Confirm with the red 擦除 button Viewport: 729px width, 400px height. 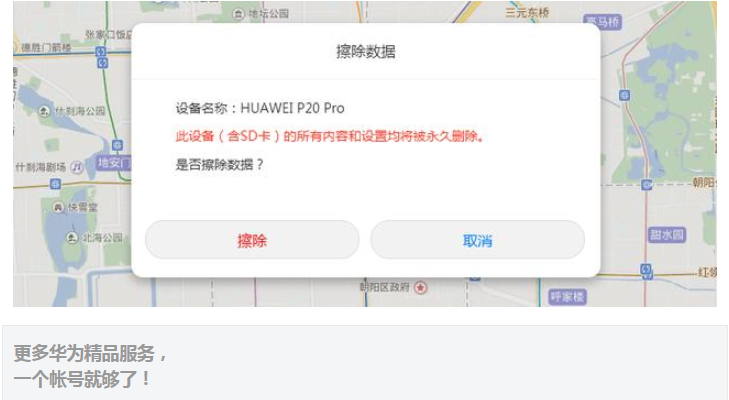pyautogui.click(x=252, y=240)
